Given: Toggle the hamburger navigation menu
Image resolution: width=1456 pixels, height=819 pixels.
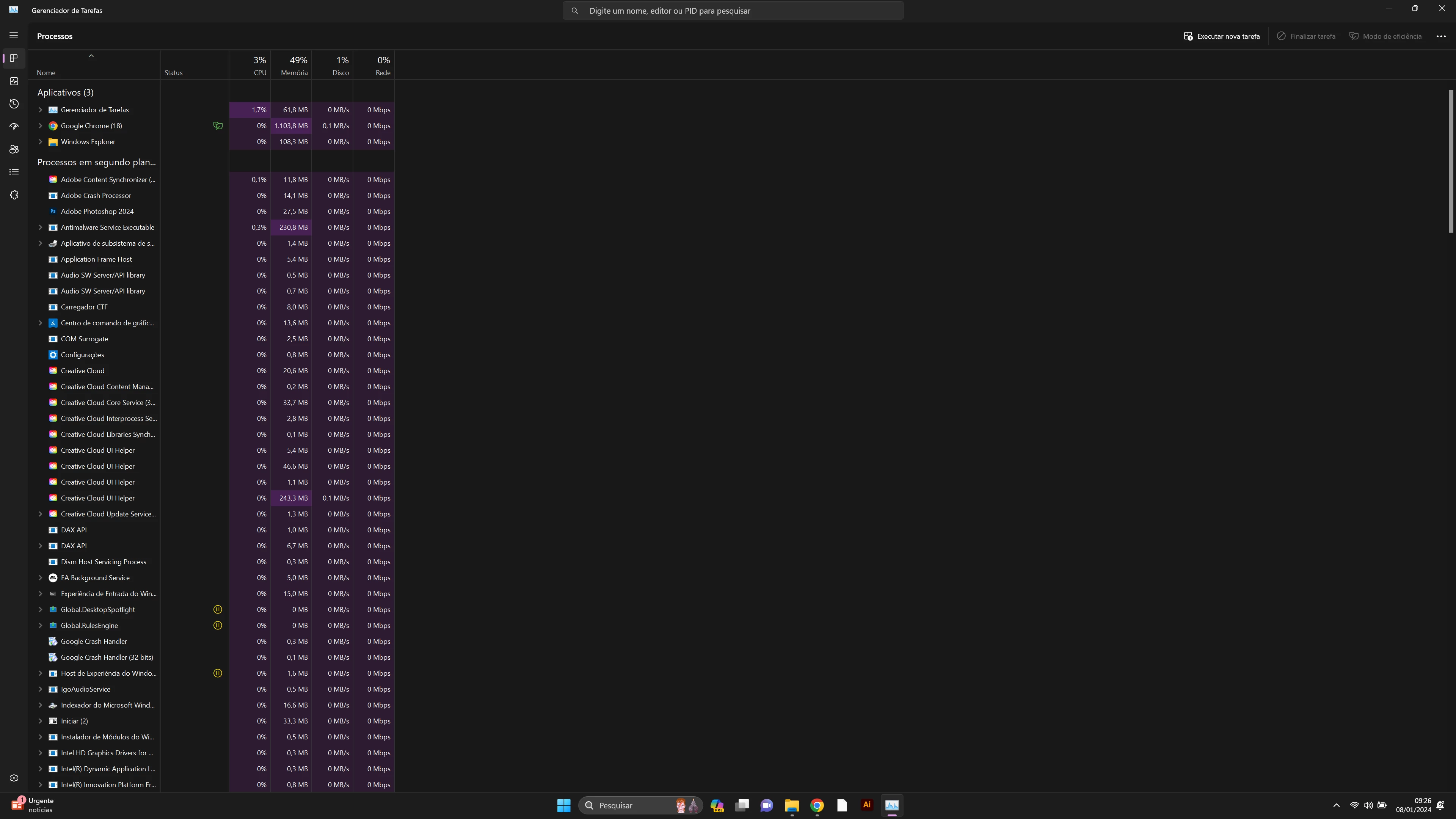Looking at the screenshot, I should (x=14, y=35).
